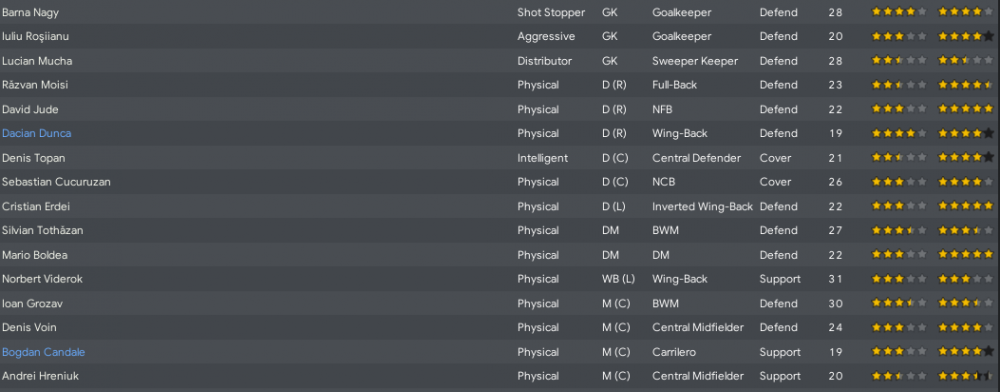
Task: Select the Ioan Grozav row by name
Action: [x=32, y=303]
